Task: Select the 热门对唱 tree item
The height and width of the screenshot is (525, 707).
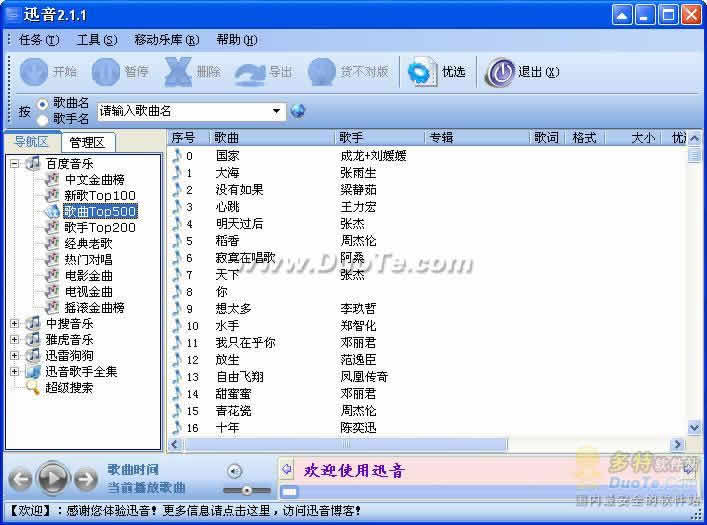Action: coord(88,259)
